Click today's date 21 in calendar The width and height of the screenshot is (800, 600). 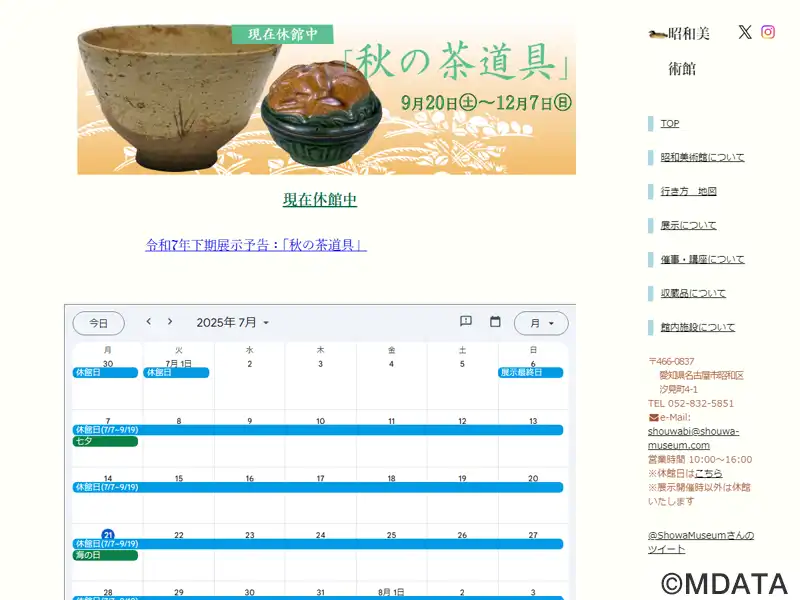[108, 534]
